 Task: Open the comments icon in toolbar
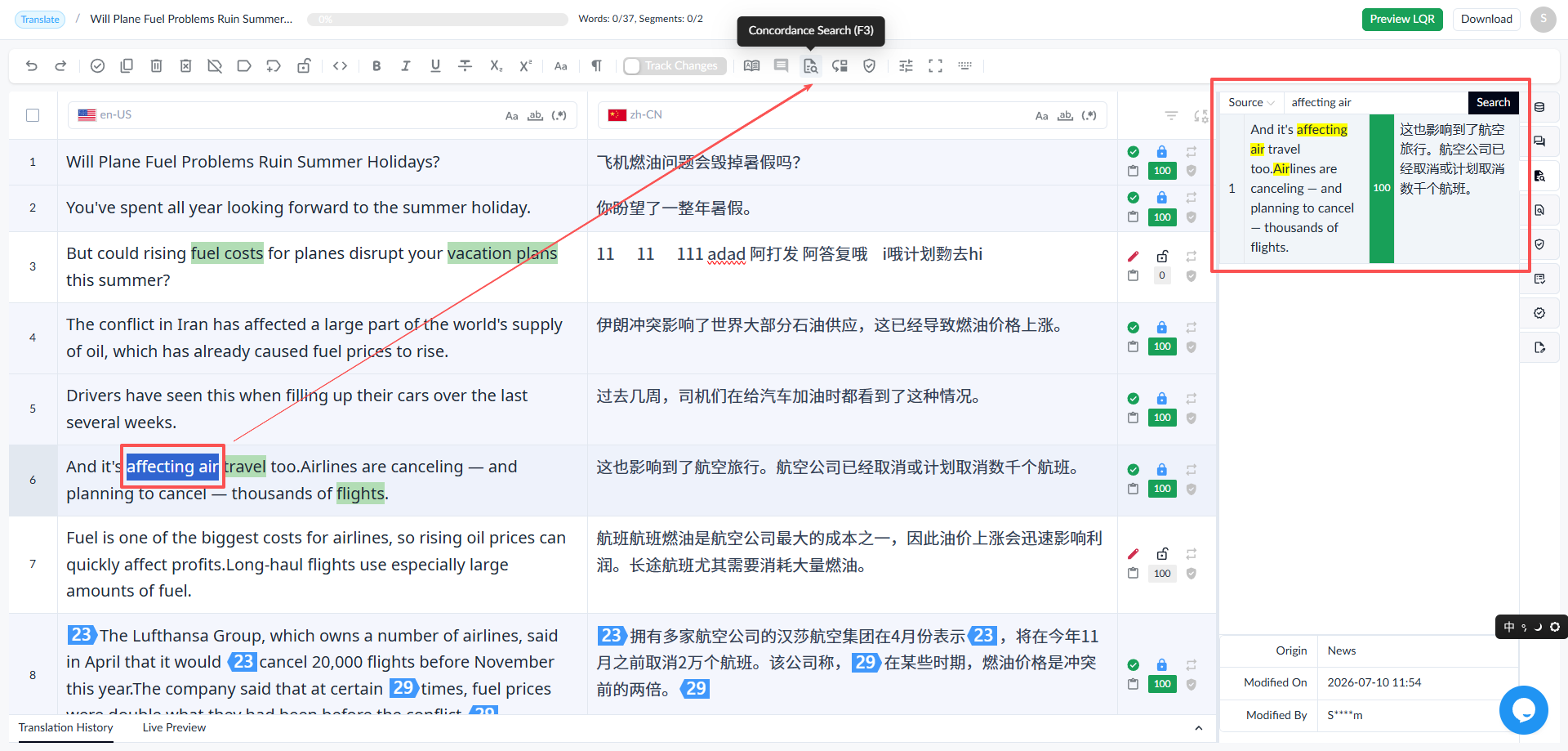[781, 66]
